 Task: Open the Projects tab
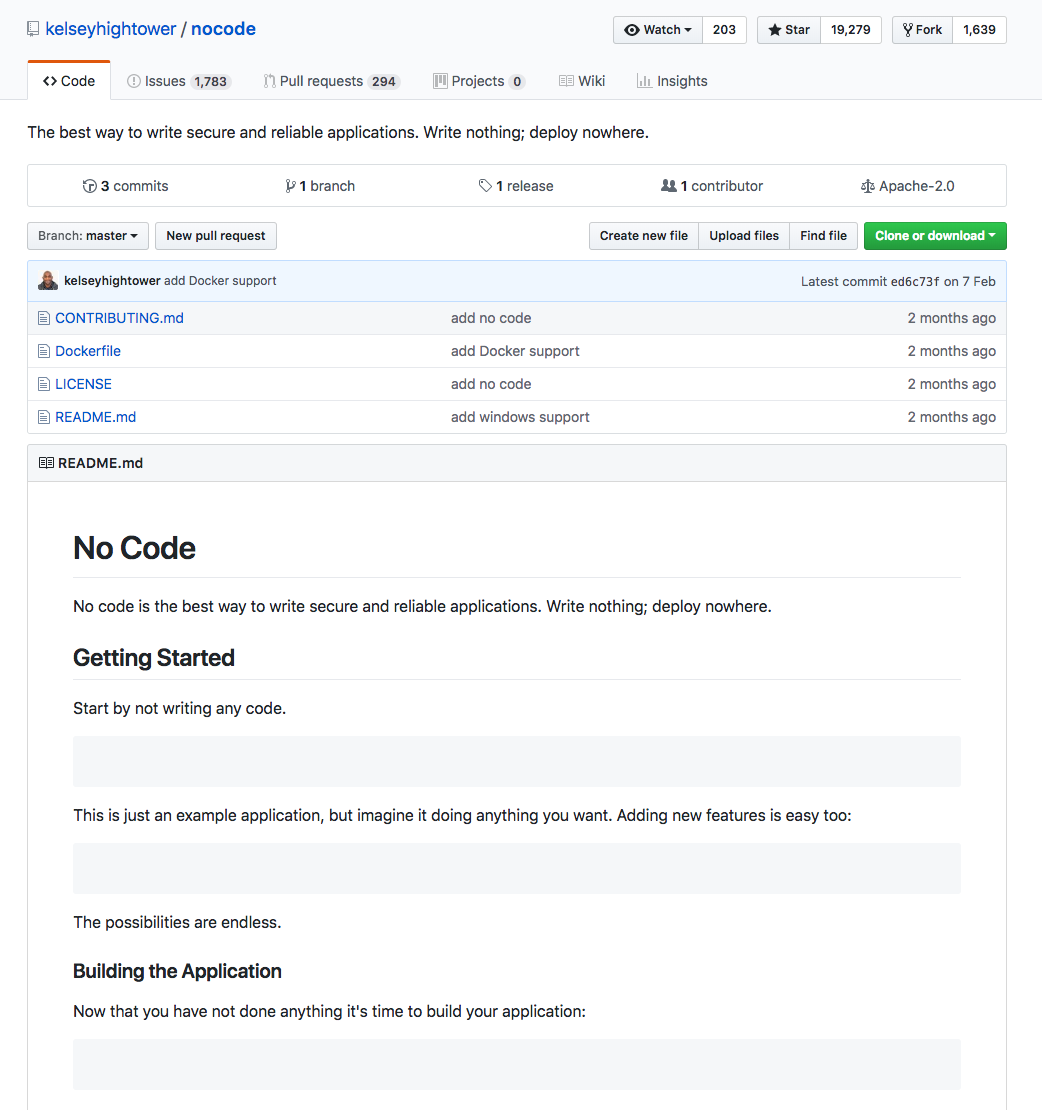coord(479,81)
